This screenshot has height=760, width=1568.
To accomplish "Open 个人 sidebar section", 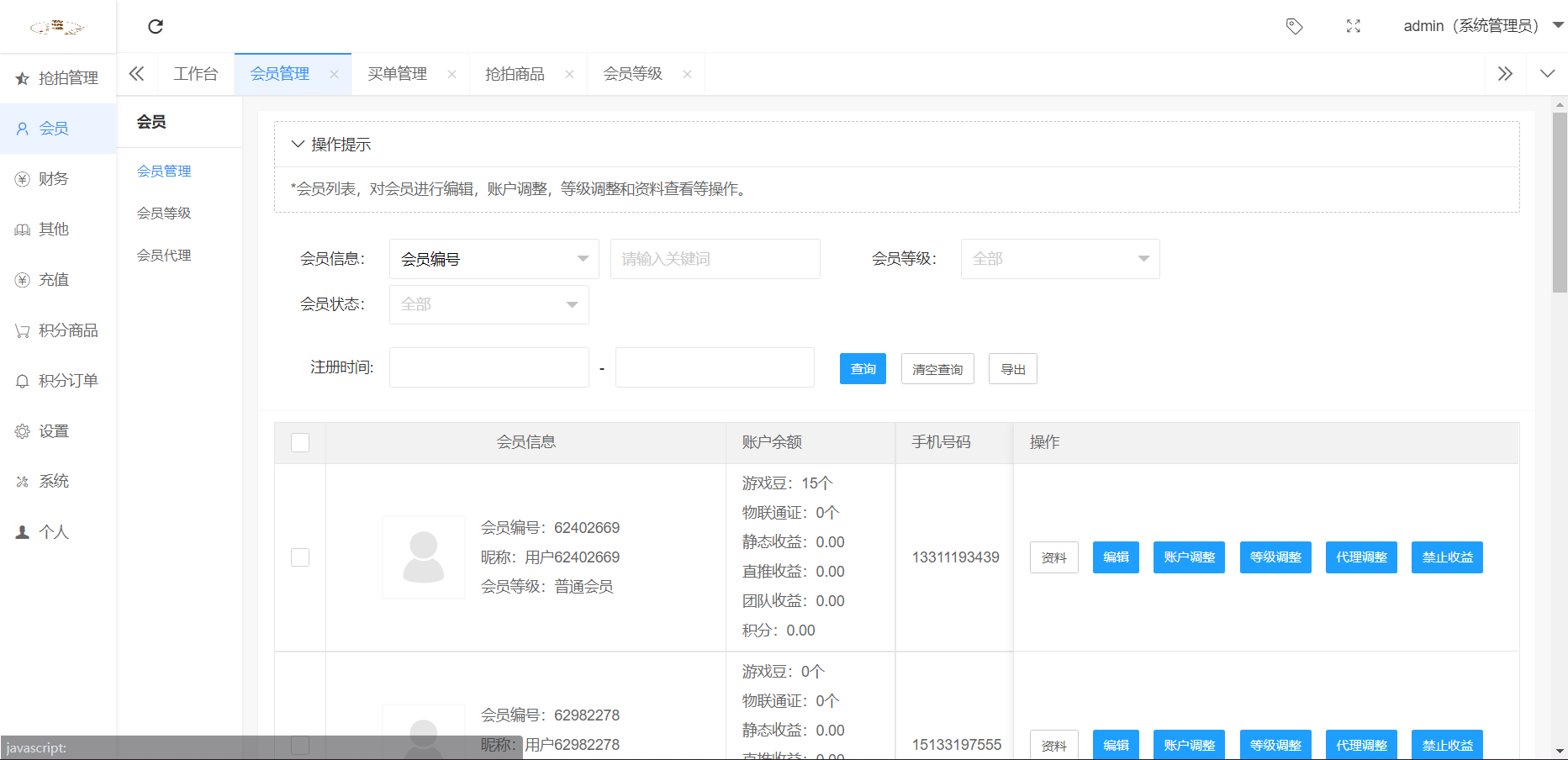I will 58,532.
